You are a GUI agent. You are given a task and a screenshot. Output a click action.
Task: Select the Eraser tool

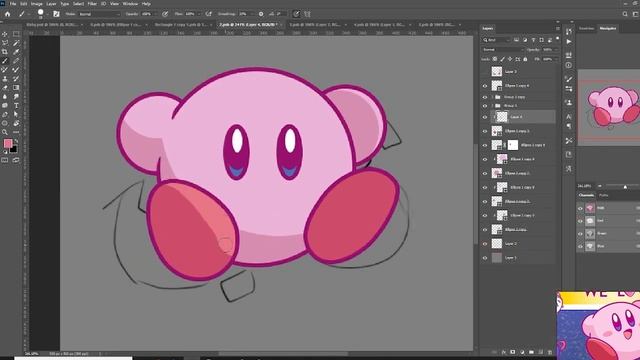coord(5,88)
